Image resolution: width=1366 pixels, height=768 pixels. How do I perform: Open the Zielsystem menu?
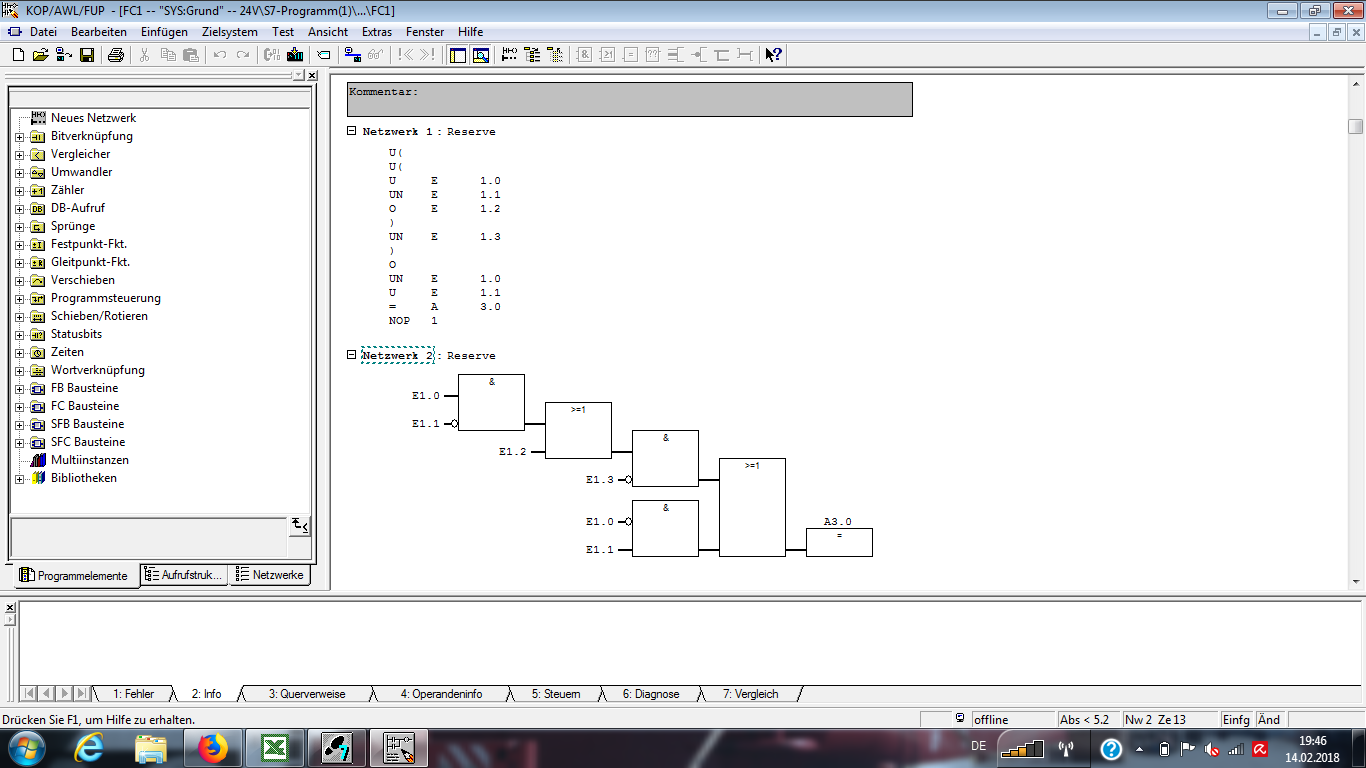(x=229, y=32)
